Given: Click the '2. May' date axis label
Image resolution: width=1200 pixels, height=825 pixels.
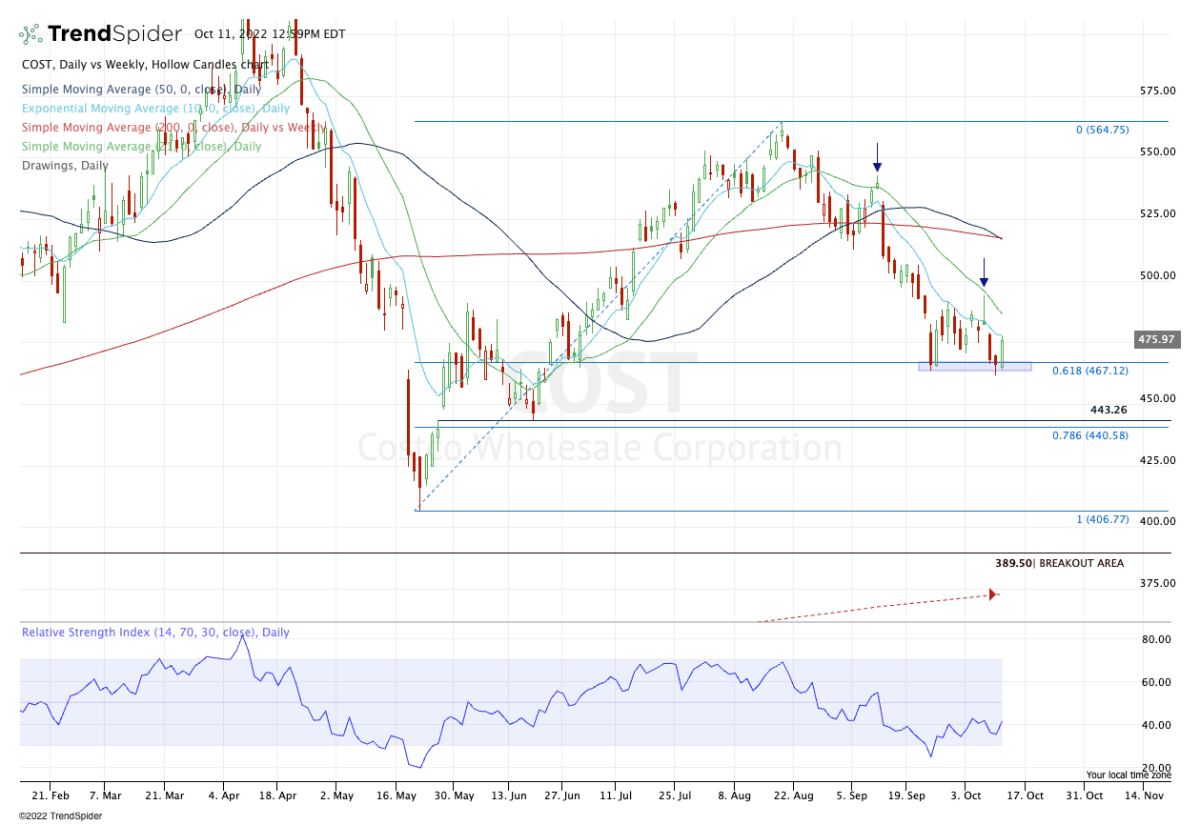Looking at the screenshot, I should coord(336,795).
